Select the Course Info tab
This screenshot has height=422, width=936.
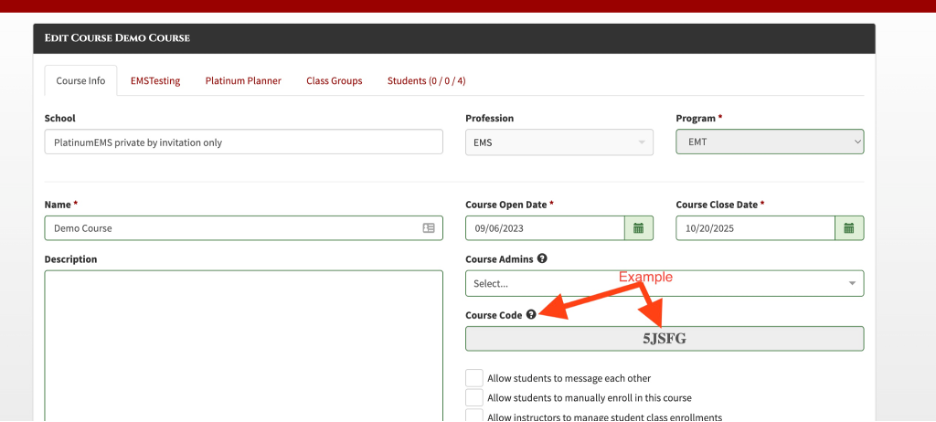(x=80, y=81)
